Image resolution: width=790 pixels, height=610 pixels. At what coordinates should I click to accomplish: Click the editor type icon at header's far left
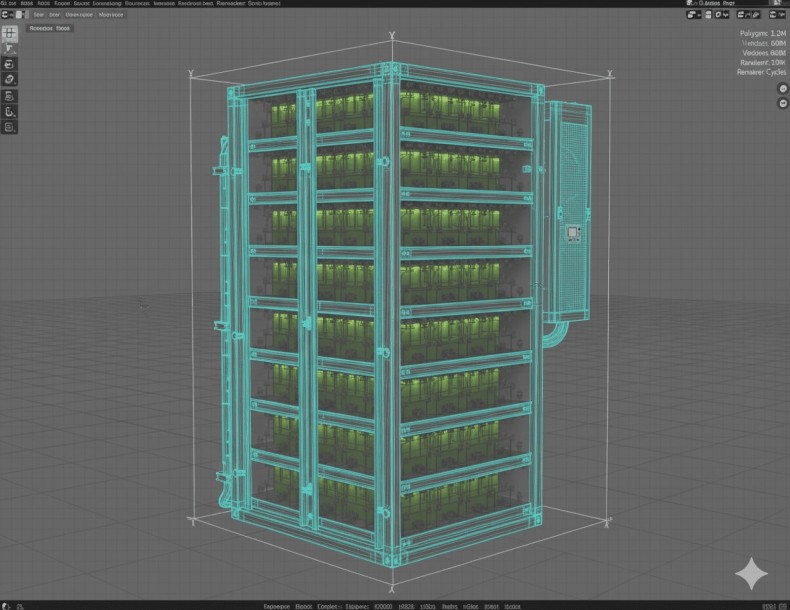pos(7,15)
